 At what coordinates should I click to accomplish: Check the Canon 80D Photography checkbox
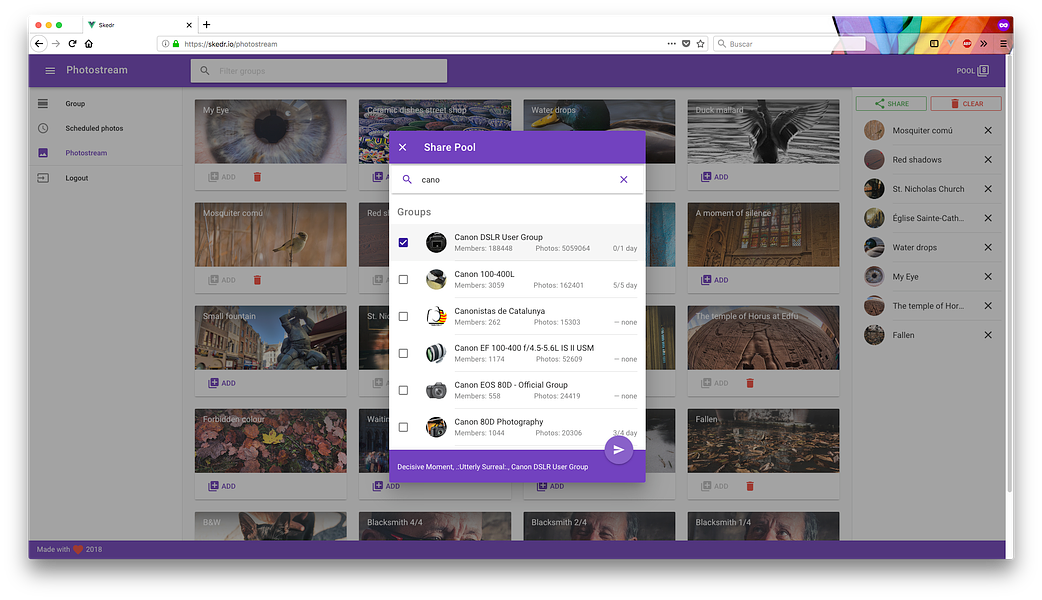point(403,427)
